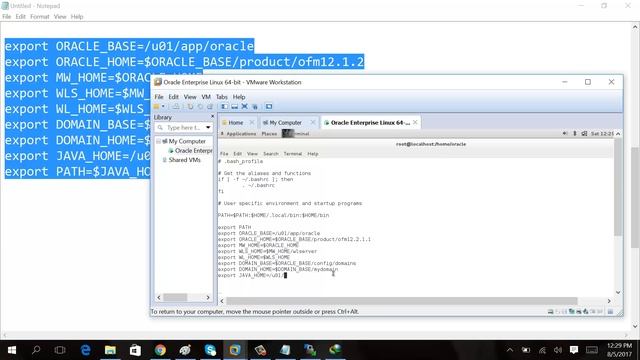This screenshot has height=360, width=640.
Task: Open terminal Search menu
Action: (x=271, y=154)
